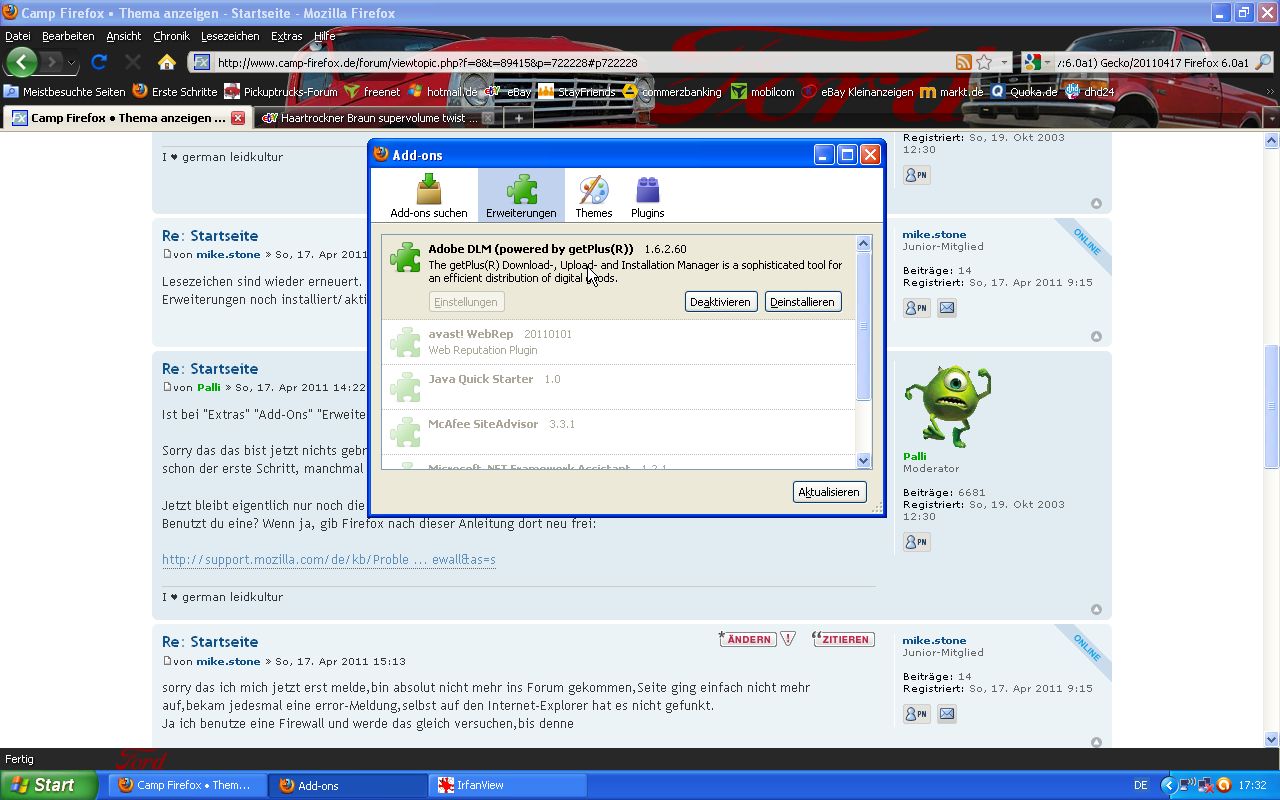Click the add-ons list scroll-down arrow
This screenshot has height=800, width=1280.
coord(864,460)
